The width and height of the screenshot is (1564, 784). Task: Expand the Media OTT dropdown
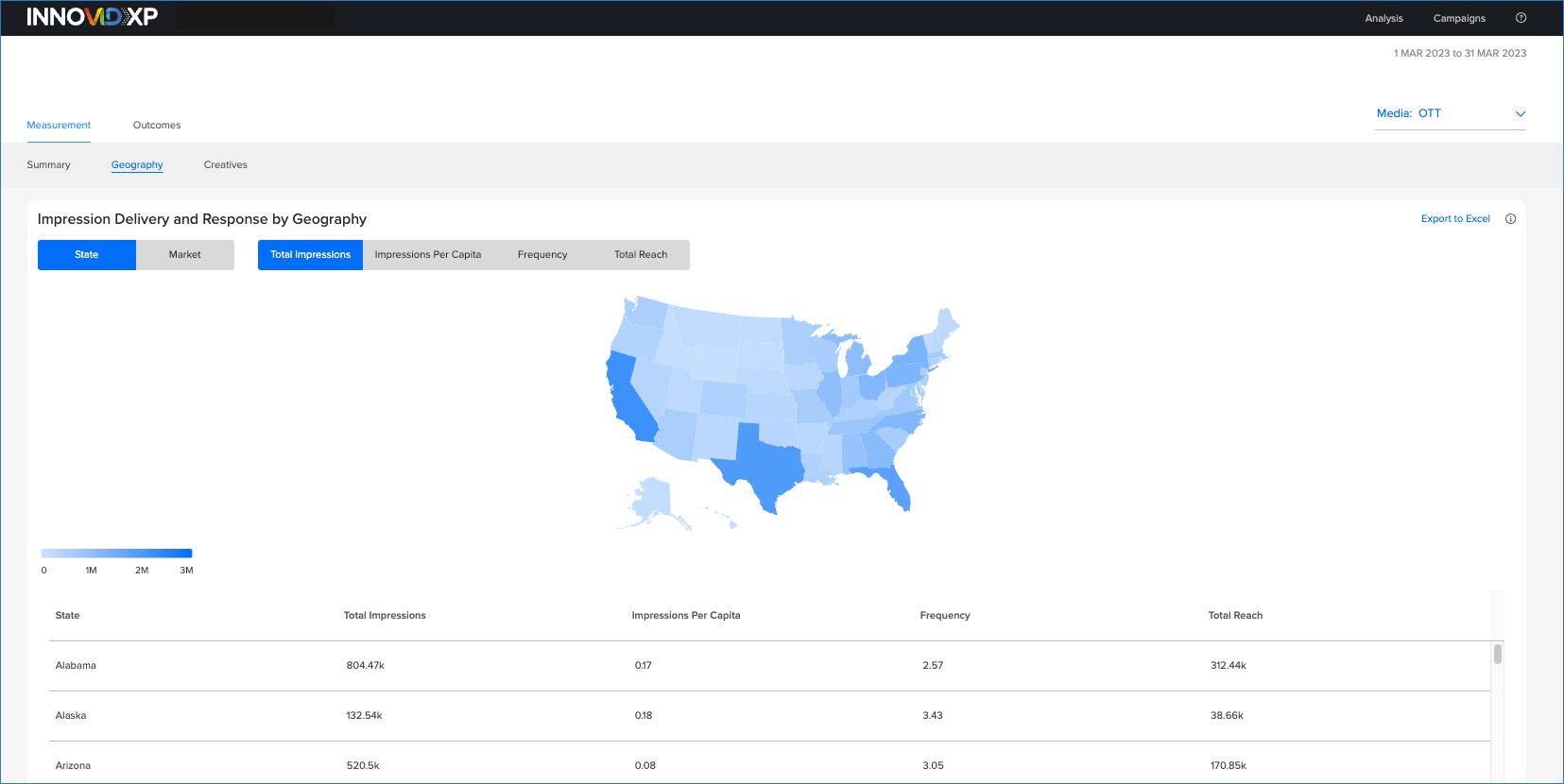coord(1451,113)
